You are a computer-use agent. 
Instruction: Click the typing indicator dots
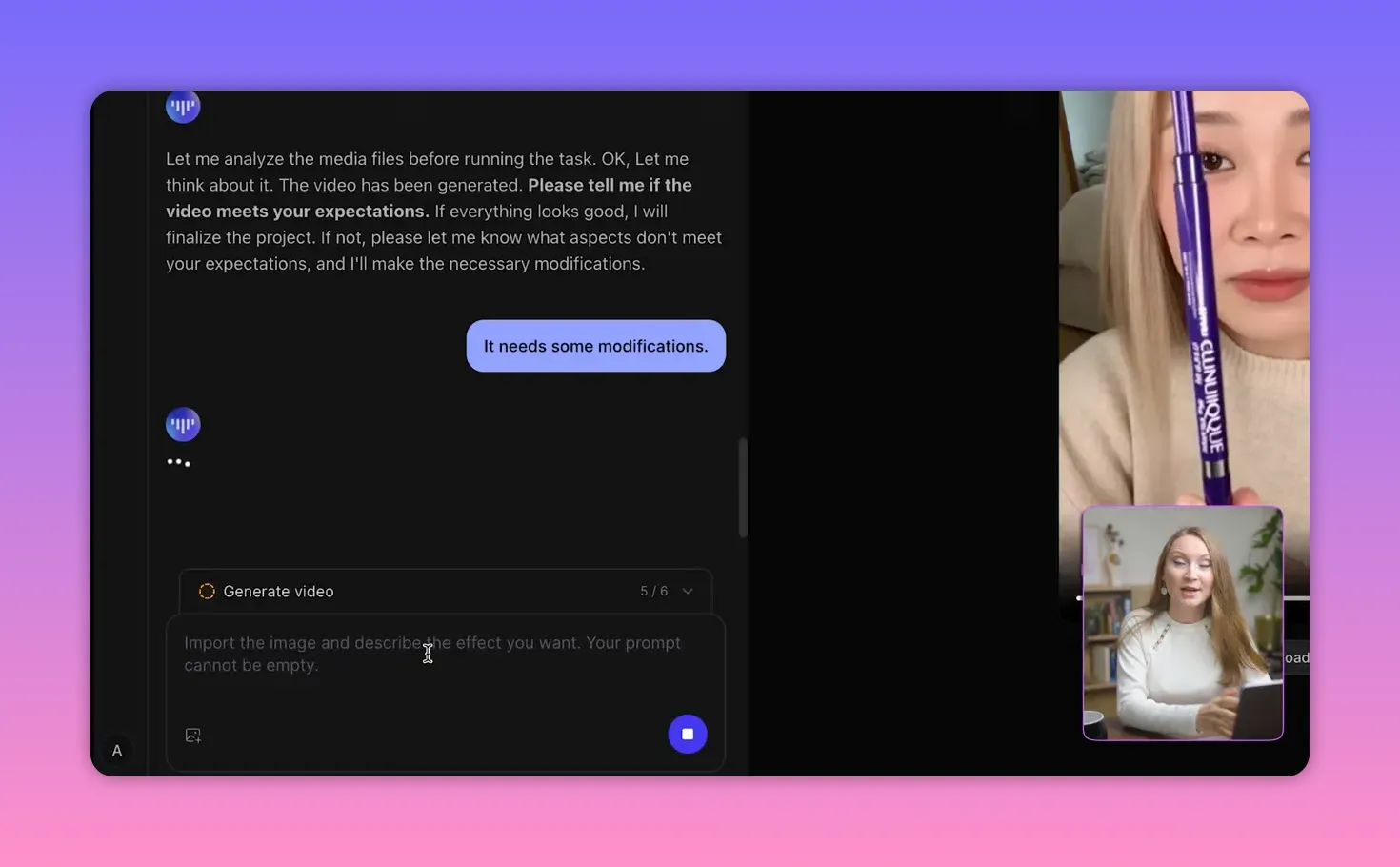point(179,461)
